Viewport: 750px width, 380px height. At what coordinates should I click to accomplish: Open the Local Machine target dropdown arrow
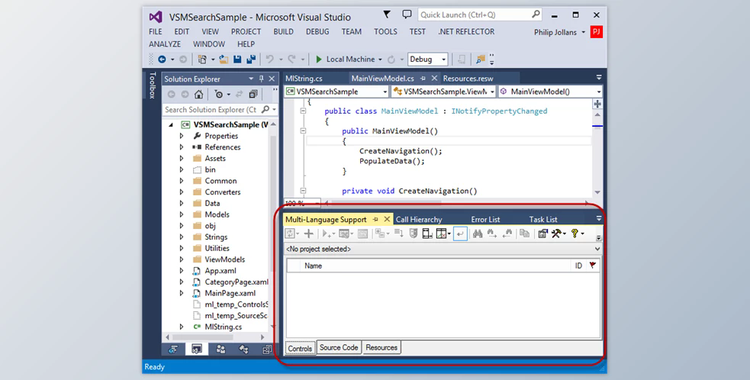click(x=380, y=59)
